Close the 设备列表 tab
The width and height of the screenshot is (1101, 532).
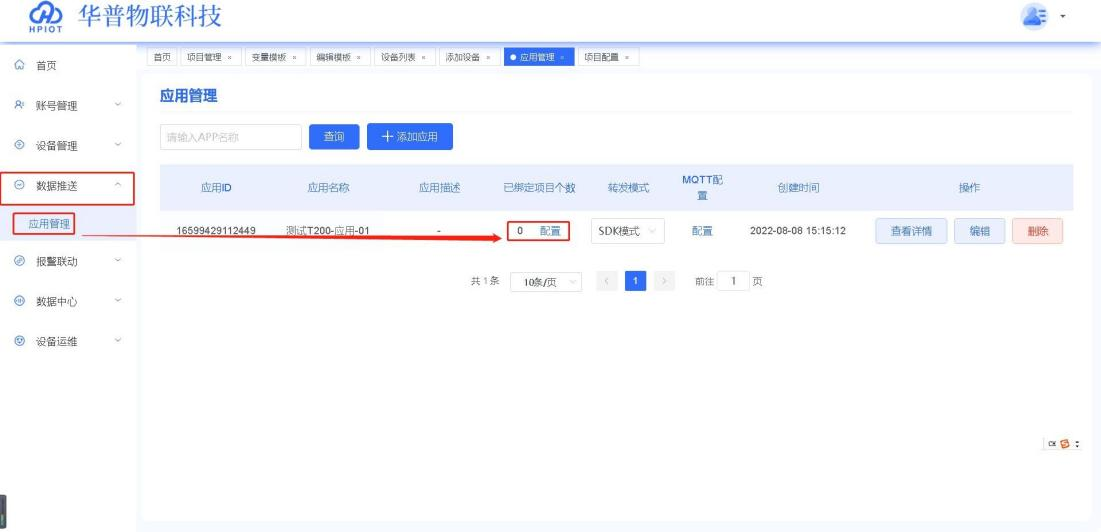[423, 58]
